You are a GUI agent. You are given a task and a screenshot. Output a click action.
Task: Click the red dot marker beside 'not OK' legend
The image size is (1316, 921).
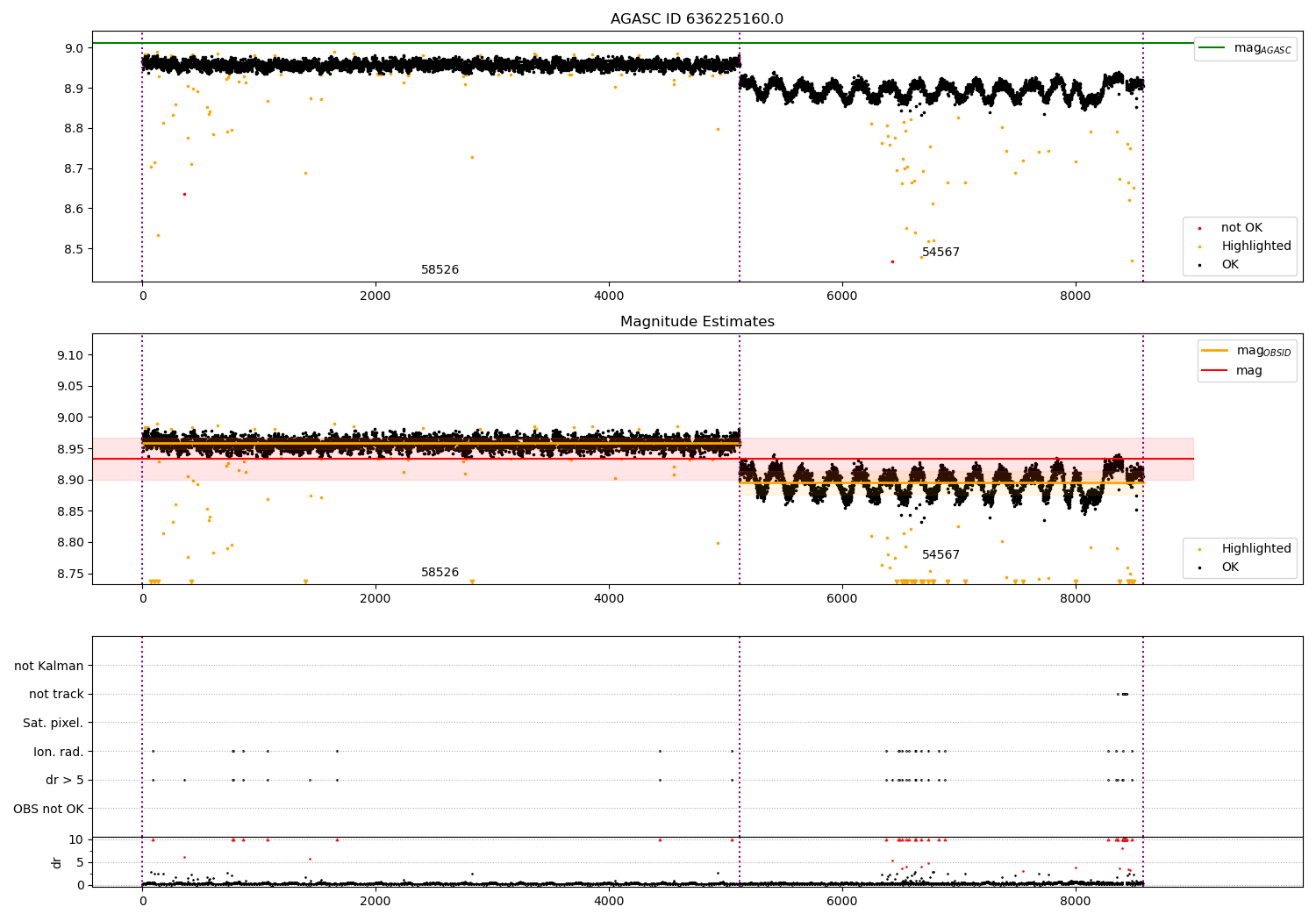point(1200,228)
